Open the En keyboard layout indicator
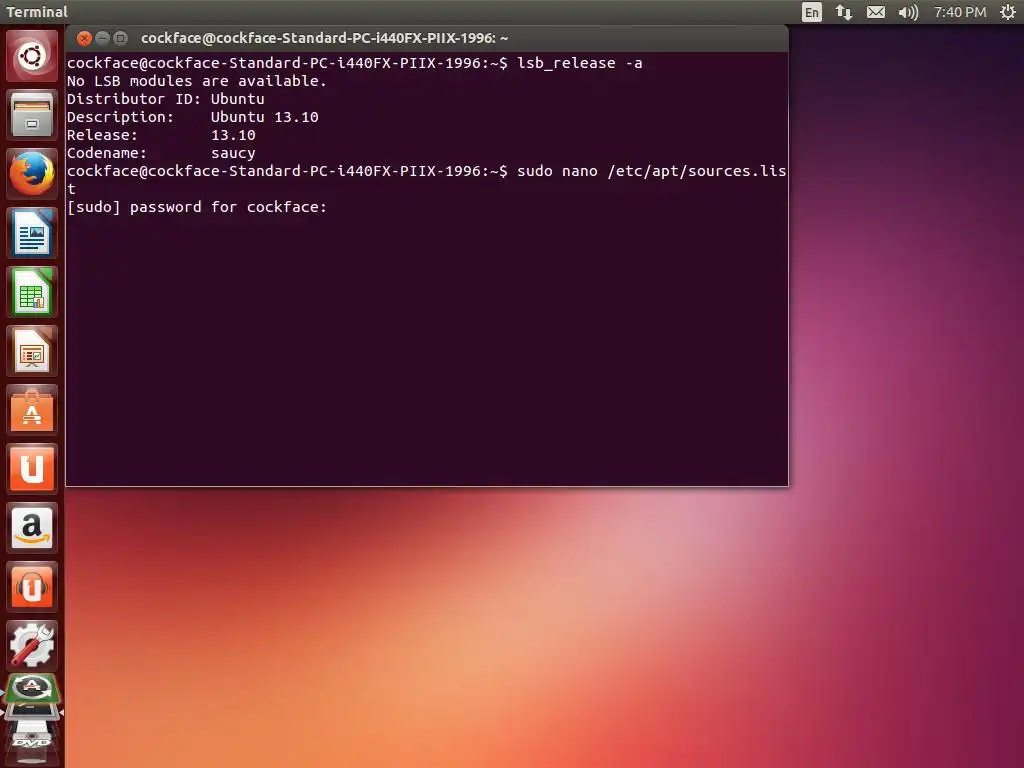The width and height of the screenshot is (1024, 768). coord(811,12)
